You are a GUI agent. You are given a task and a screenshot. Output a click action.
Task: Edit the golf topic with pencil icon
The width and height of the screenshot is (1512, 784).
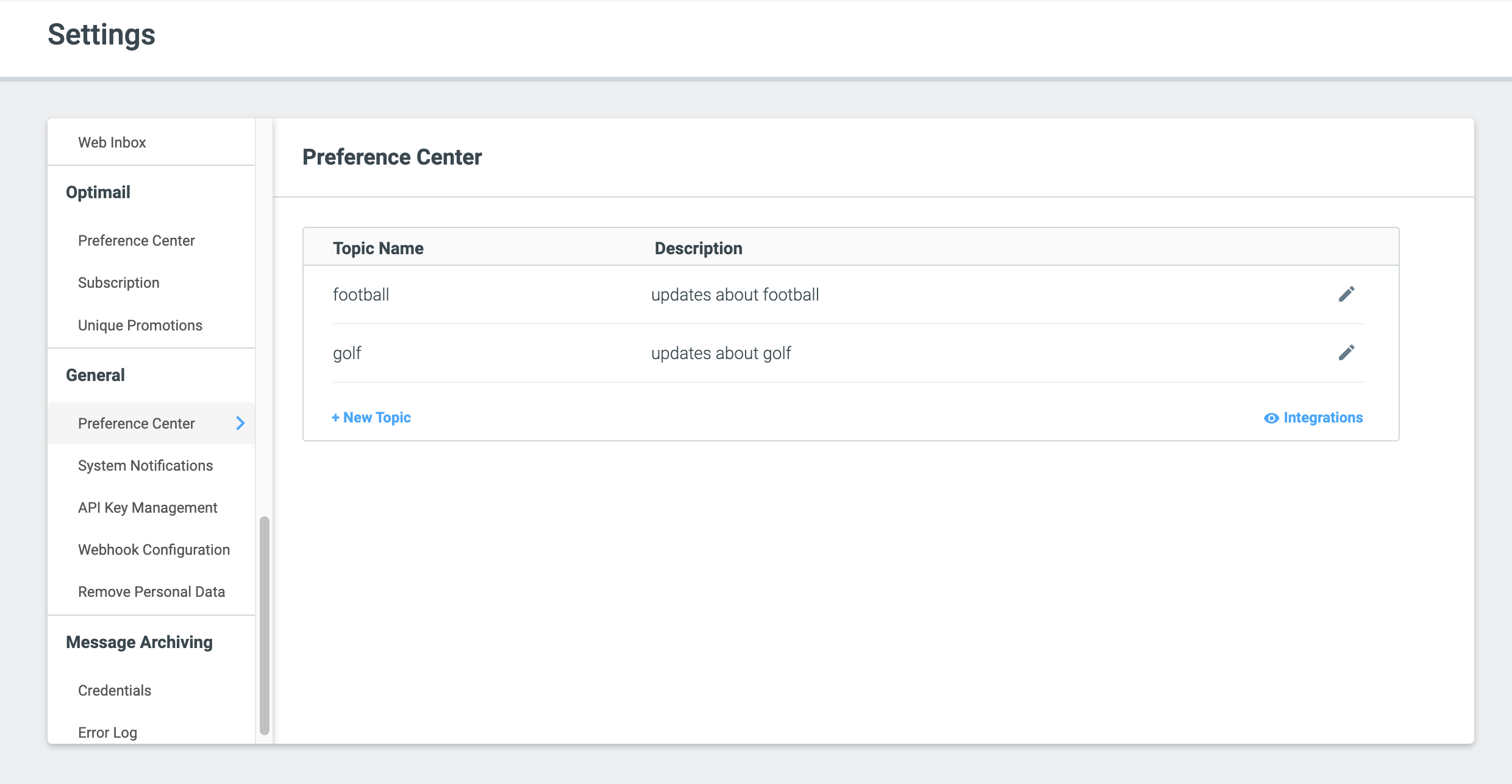click(x=1346, y=353)
